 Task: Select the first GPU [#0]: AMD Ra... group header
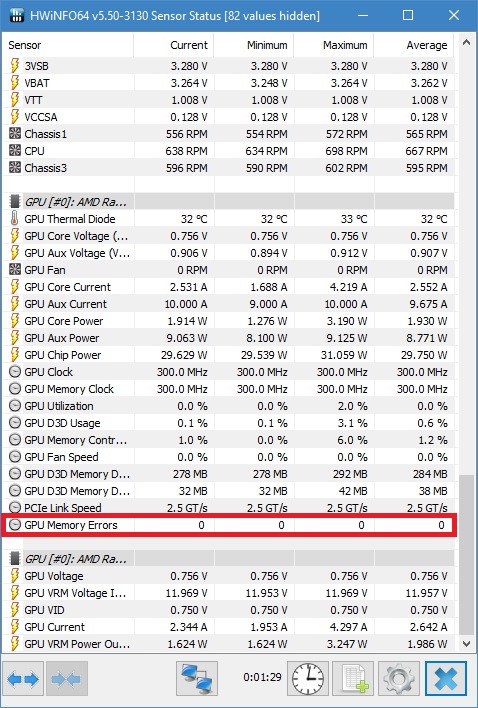click(x=228, y=202)
